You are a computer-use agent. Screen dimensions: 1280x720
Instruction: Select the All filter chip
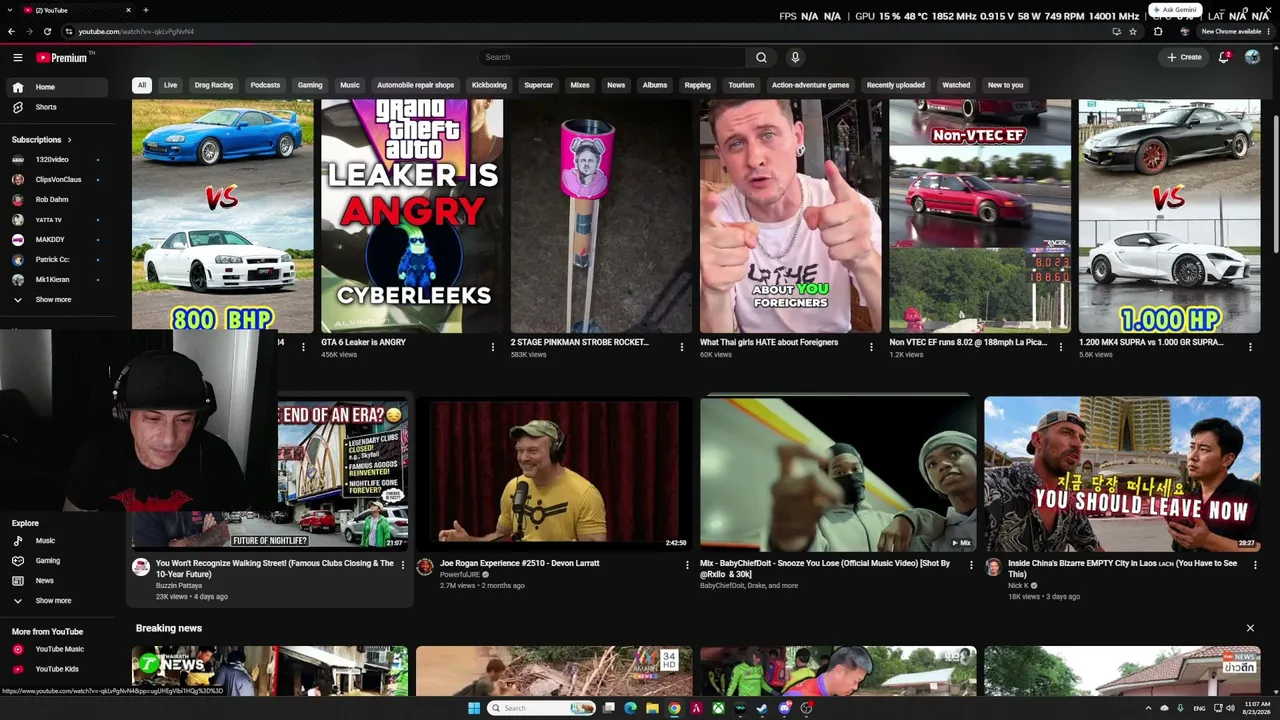click(x=142, y=85)
